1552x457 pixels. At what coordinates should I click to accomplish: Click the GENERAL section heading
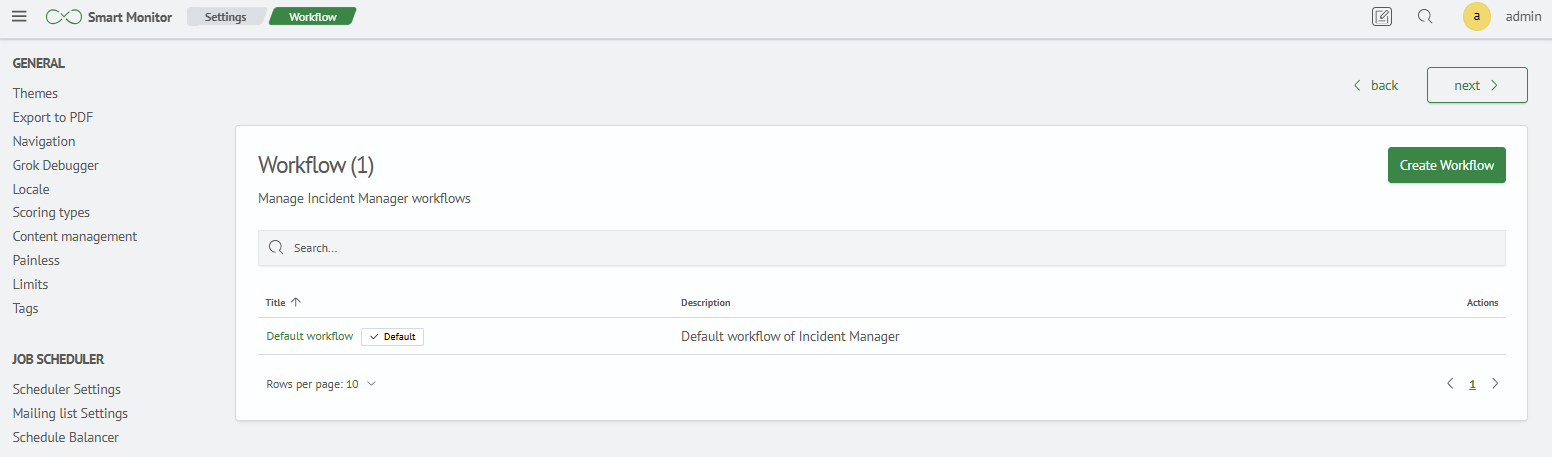point(39,63)
